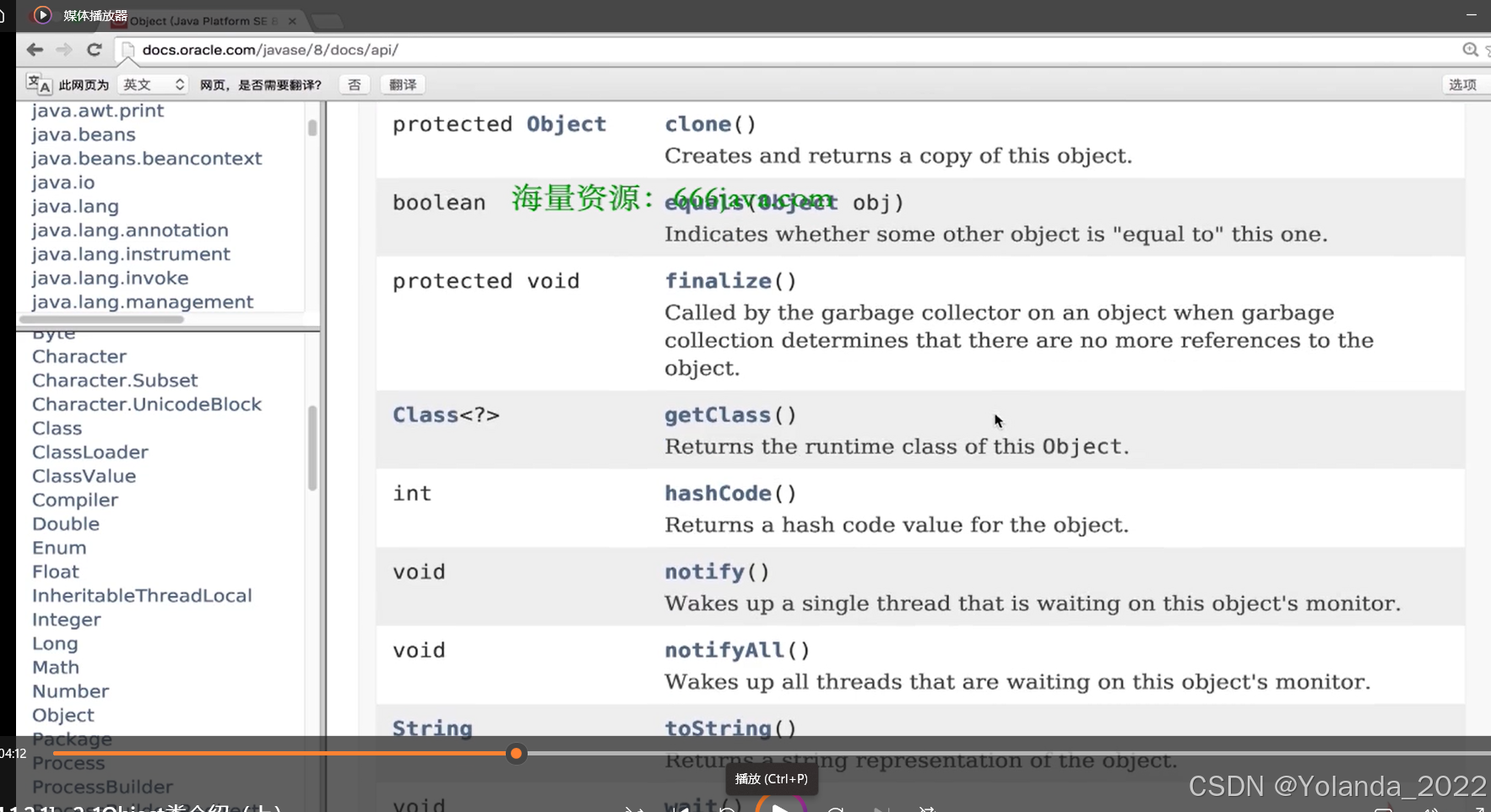
Task: Open the java.lang package
Action: [75, 206]
